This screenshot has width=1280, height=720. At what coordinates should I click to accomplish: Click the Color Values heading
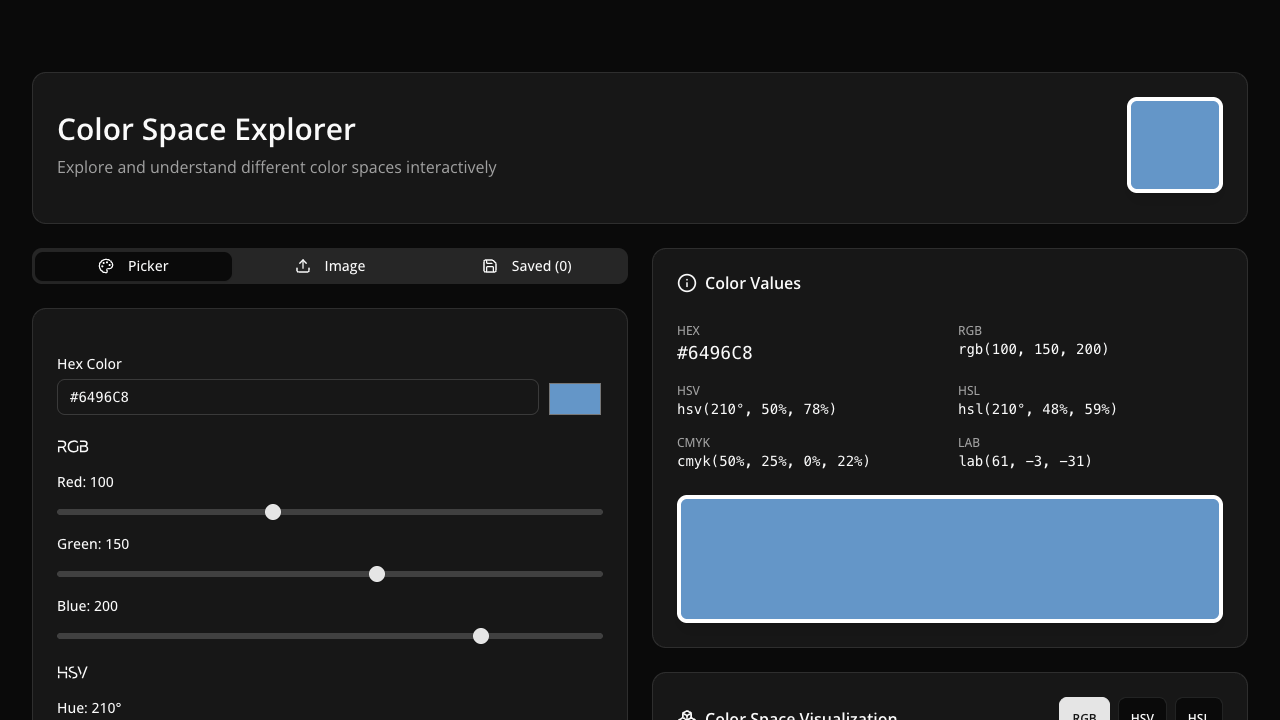click(x=753, y=283)
